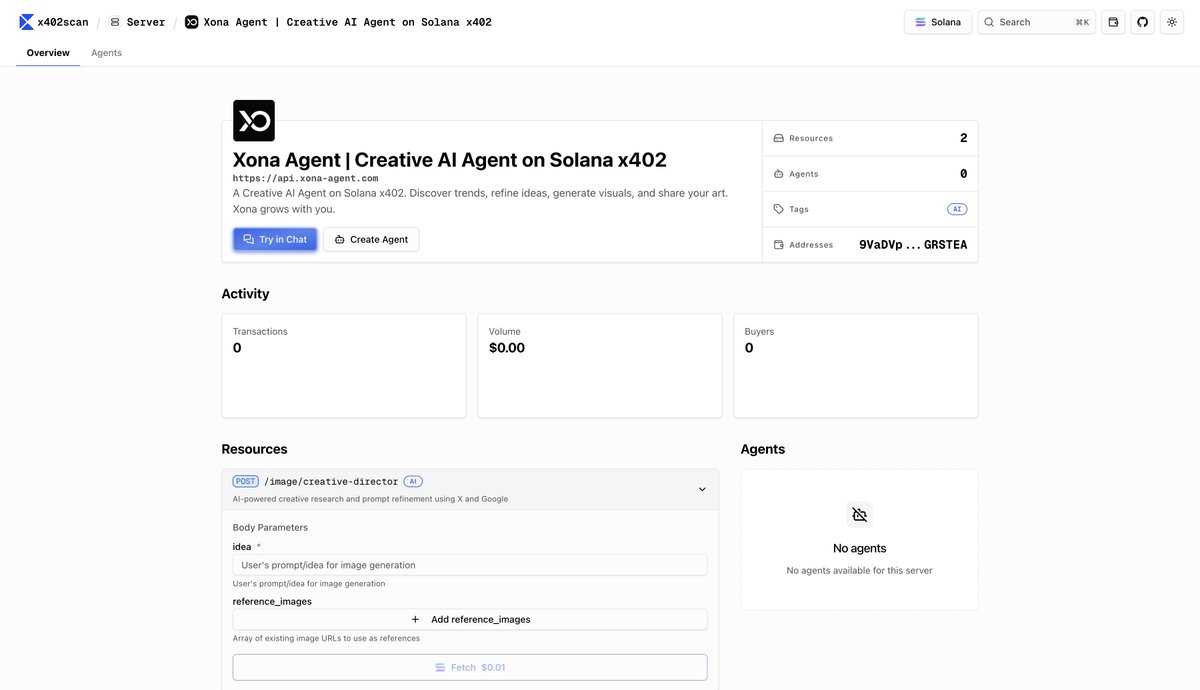Viewport: 1200px width, 690px height.
Task: Open the x402scan home link text
Action: pos(62,22)
